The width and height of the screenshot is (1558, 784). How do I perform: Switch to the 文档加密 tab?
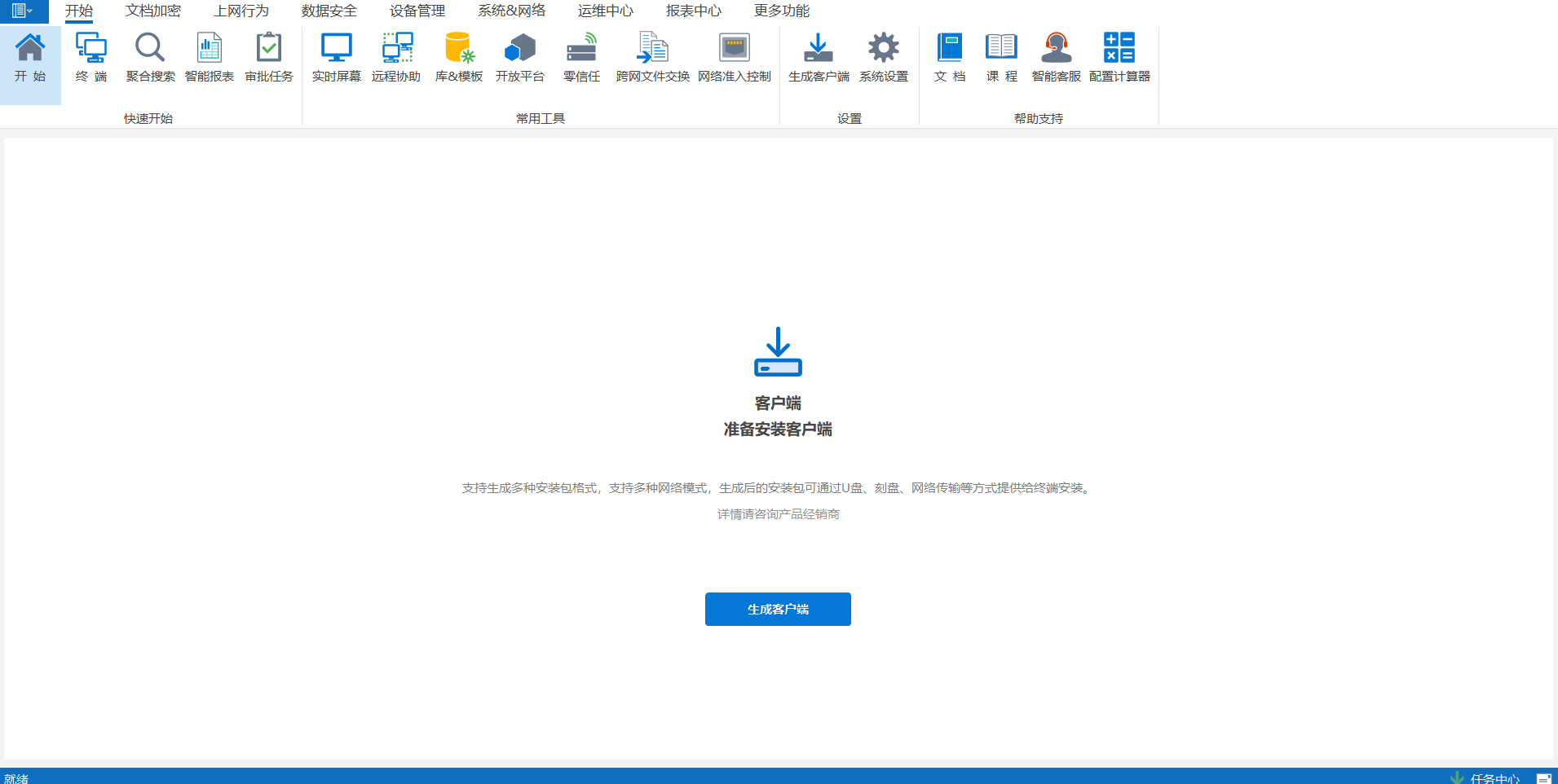click(x=153, y=11)
